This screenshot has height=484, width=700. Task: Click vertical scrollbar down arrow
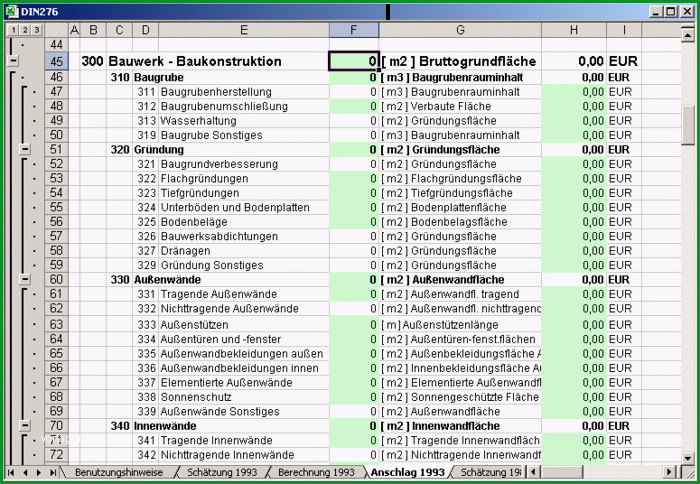click(x=688, y=458)
